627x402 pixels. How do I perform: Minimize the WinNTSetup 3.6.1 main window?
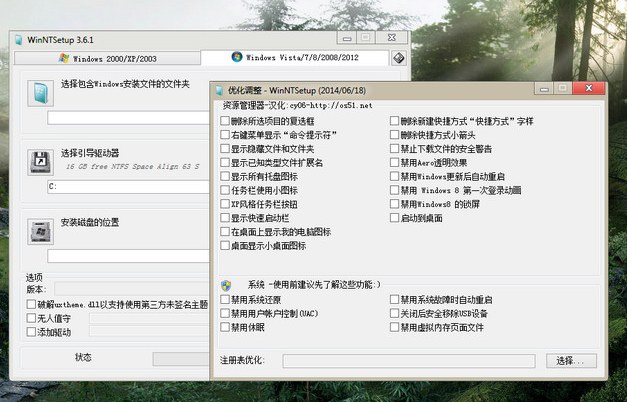347,38
